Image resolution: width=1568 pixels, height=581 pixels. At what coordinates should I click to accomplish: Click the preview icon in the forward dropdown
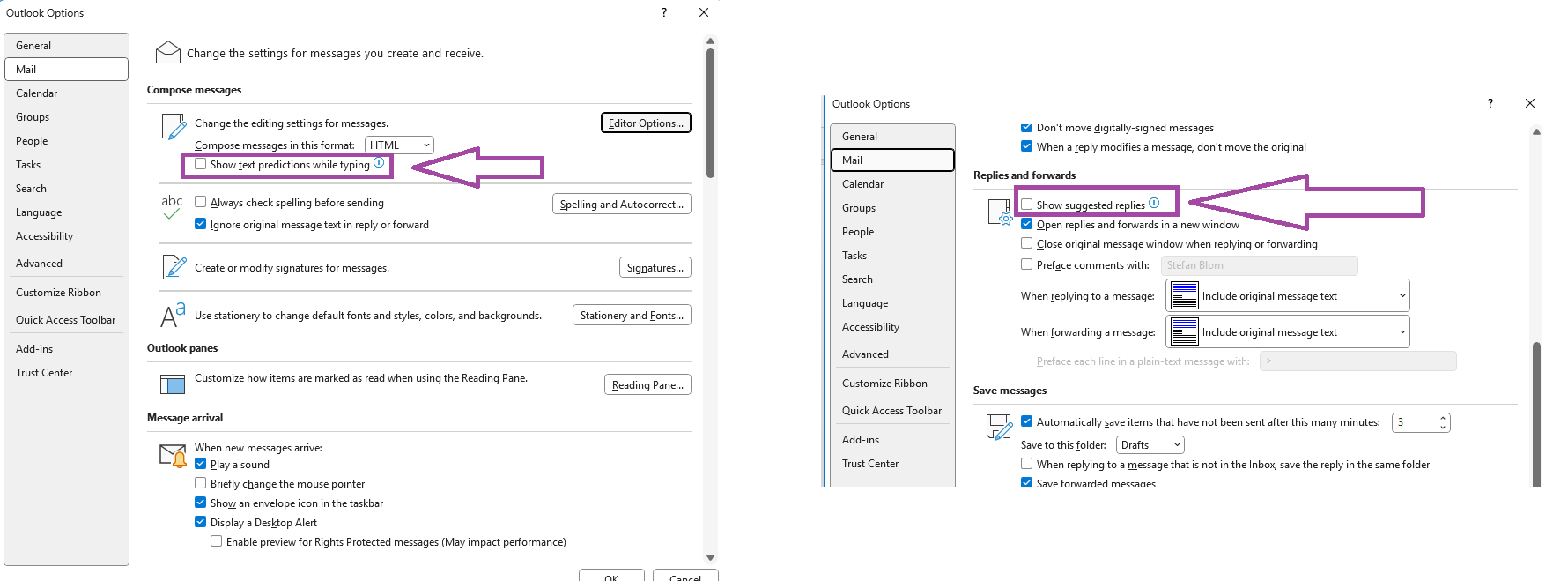pos(1185,331)
